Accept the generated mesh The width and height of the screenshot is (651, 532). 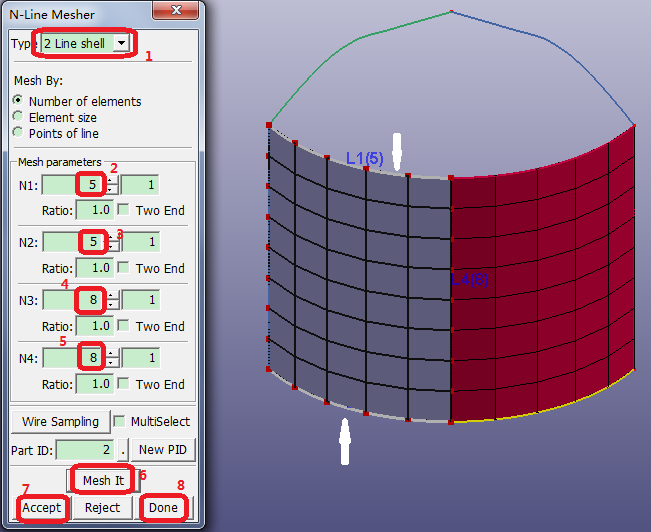(42, 508)
